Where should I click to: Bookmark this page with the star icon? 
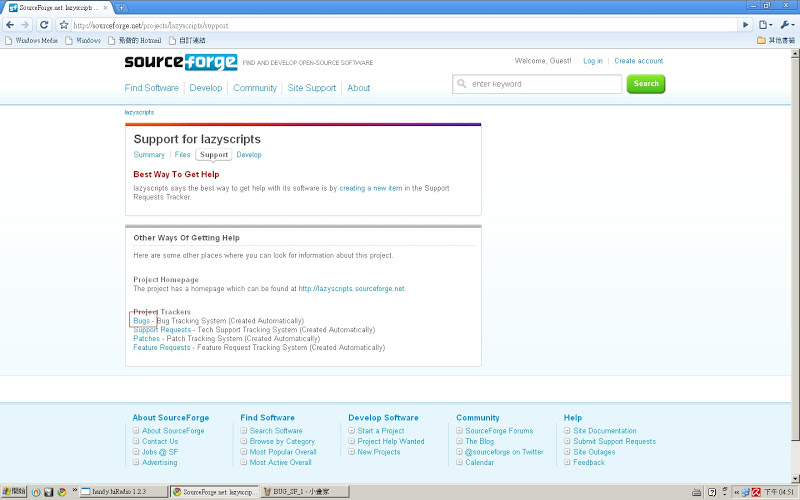point(63,24)
